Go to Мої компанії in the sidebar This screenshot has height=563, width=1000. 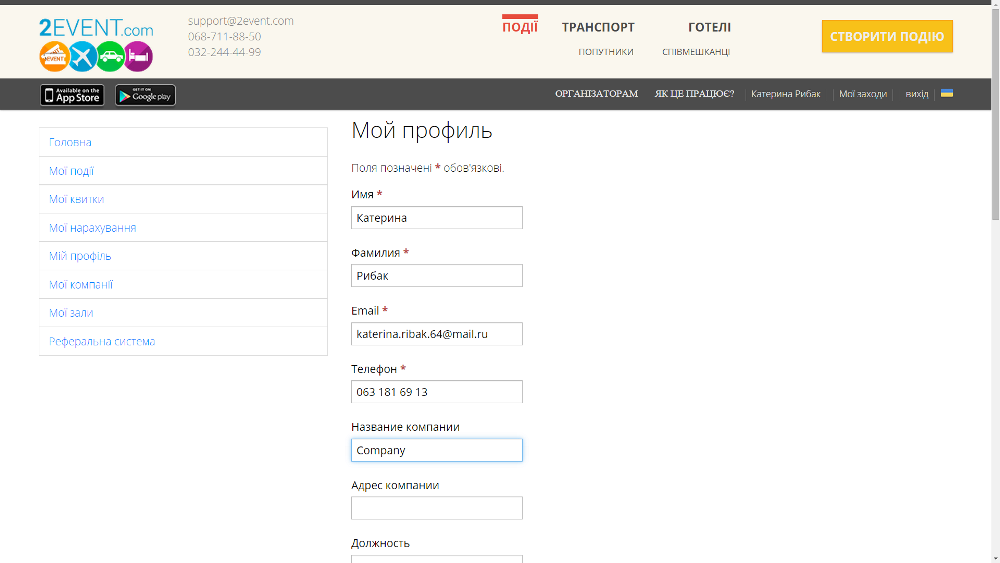[x=81, y=285]
